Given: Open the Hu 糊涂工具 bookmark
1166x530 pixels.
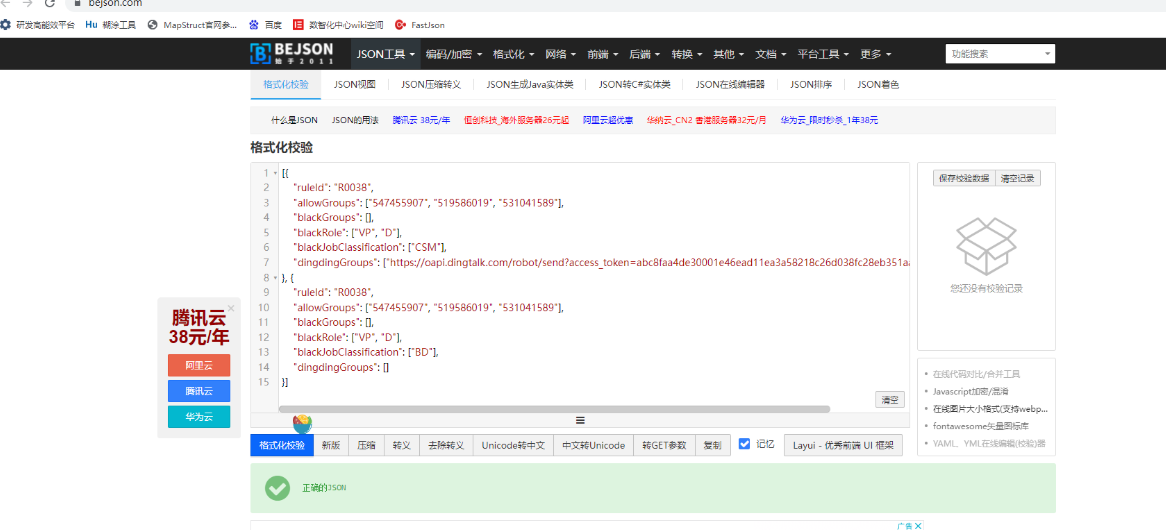Looking at the screenshot, I should point(111,25).
